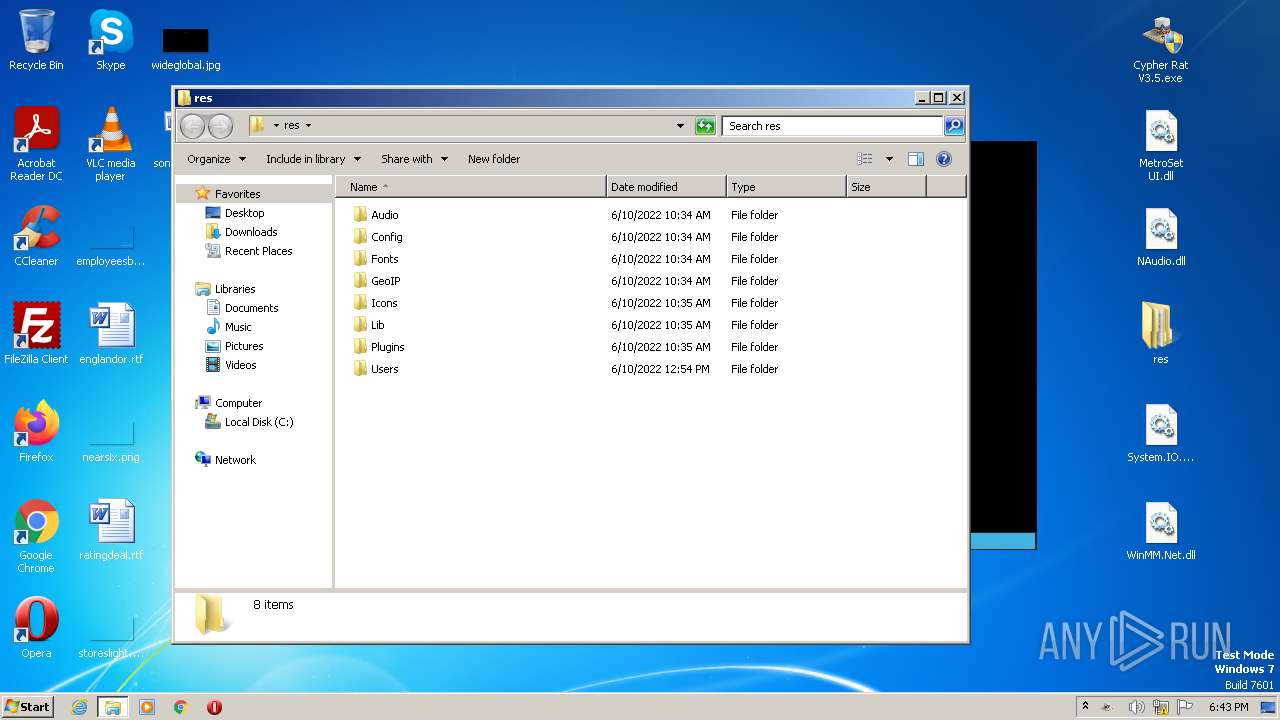Expand the address bar history dropdown
Image resolution: width=1280 pixels, height=720 pixels.
click(x=680, y=126)
